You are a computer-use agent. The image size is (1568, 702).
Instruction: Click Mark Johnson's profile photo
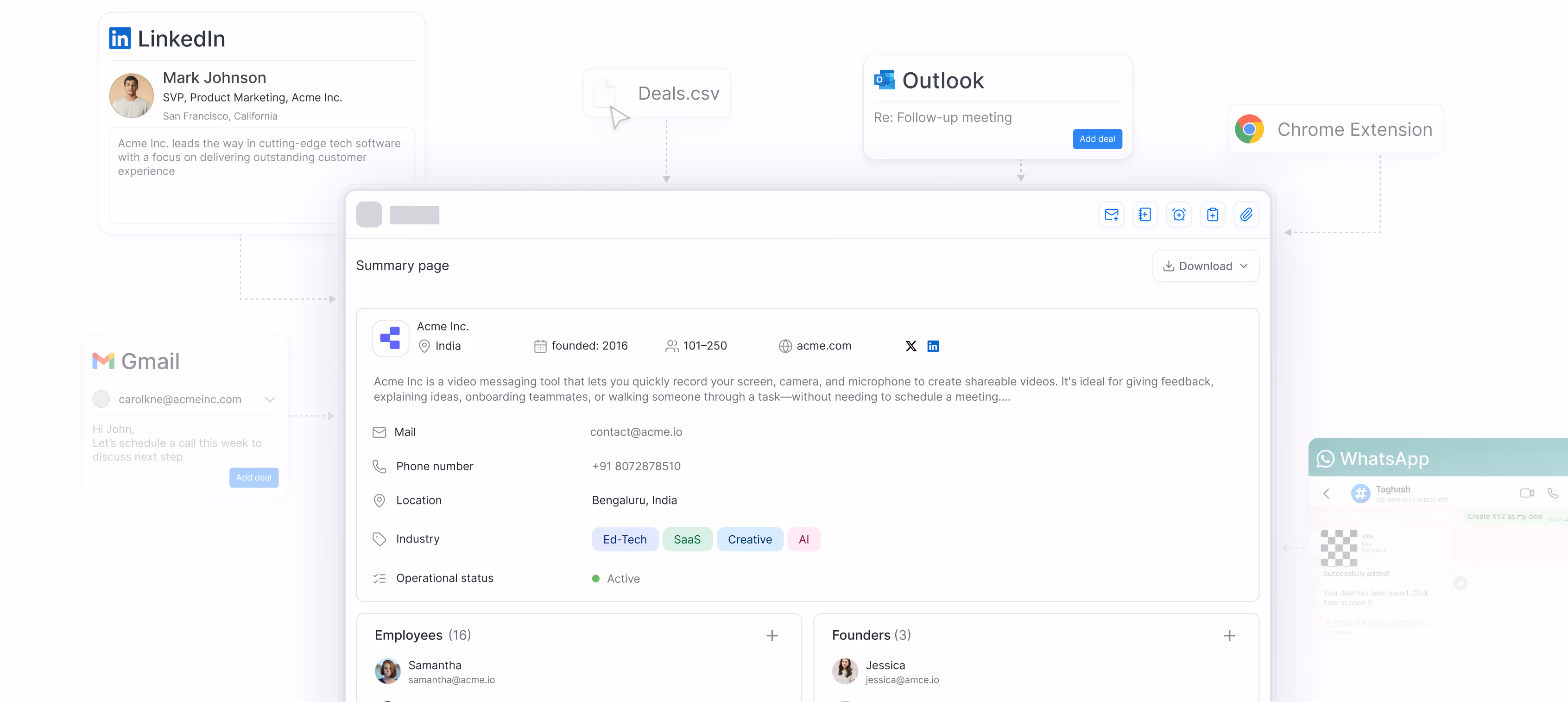coord(132,95)
